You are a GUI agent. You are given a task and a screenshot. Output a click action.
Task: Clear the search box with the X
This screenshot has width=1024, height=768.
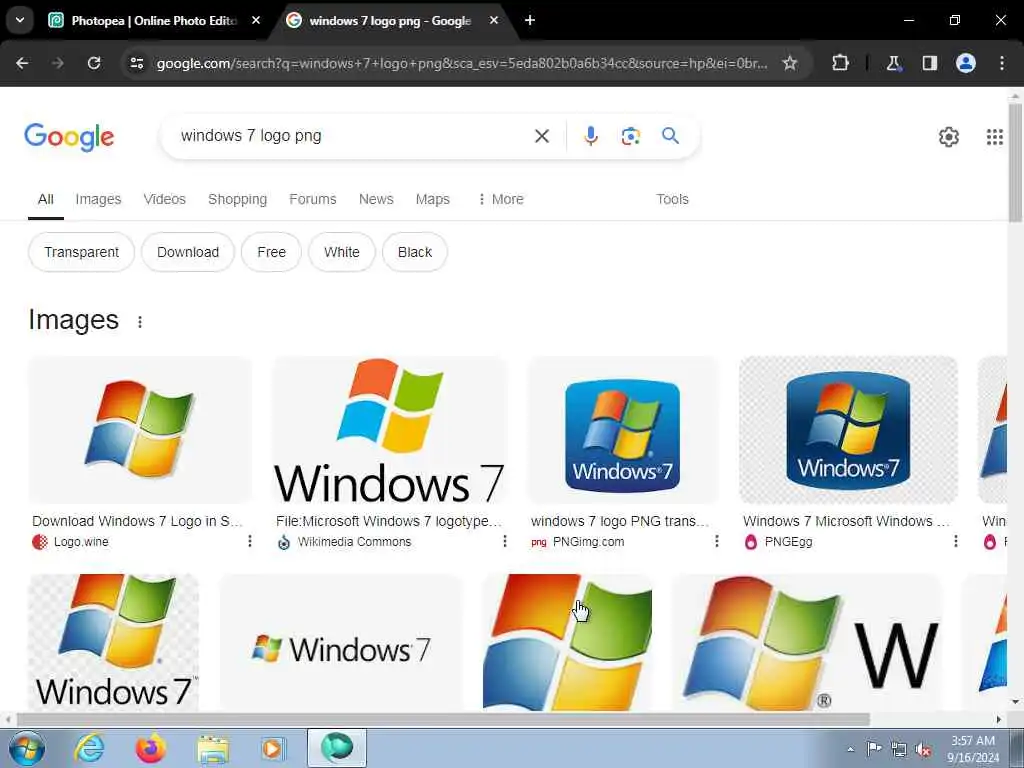point(542,136)
